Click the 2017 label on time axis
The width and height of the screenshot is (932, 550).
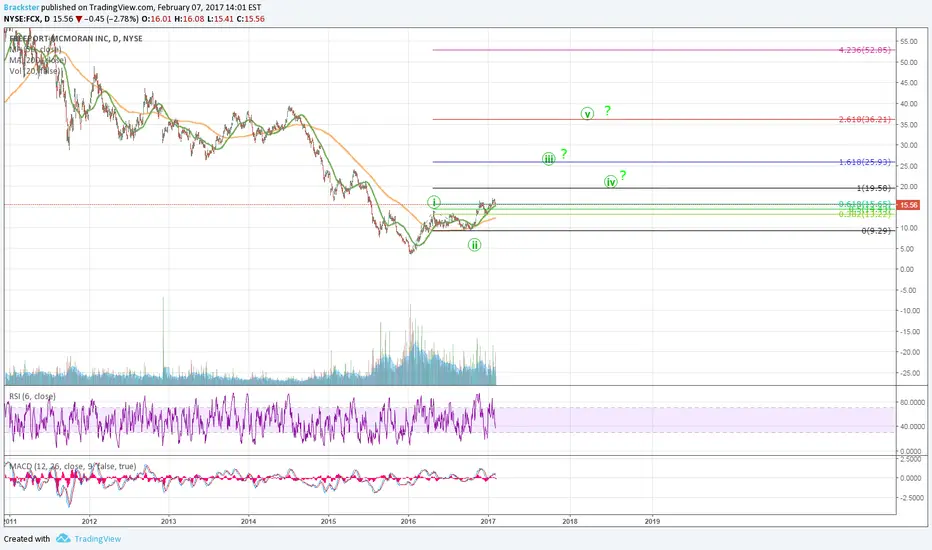(488, 521)
